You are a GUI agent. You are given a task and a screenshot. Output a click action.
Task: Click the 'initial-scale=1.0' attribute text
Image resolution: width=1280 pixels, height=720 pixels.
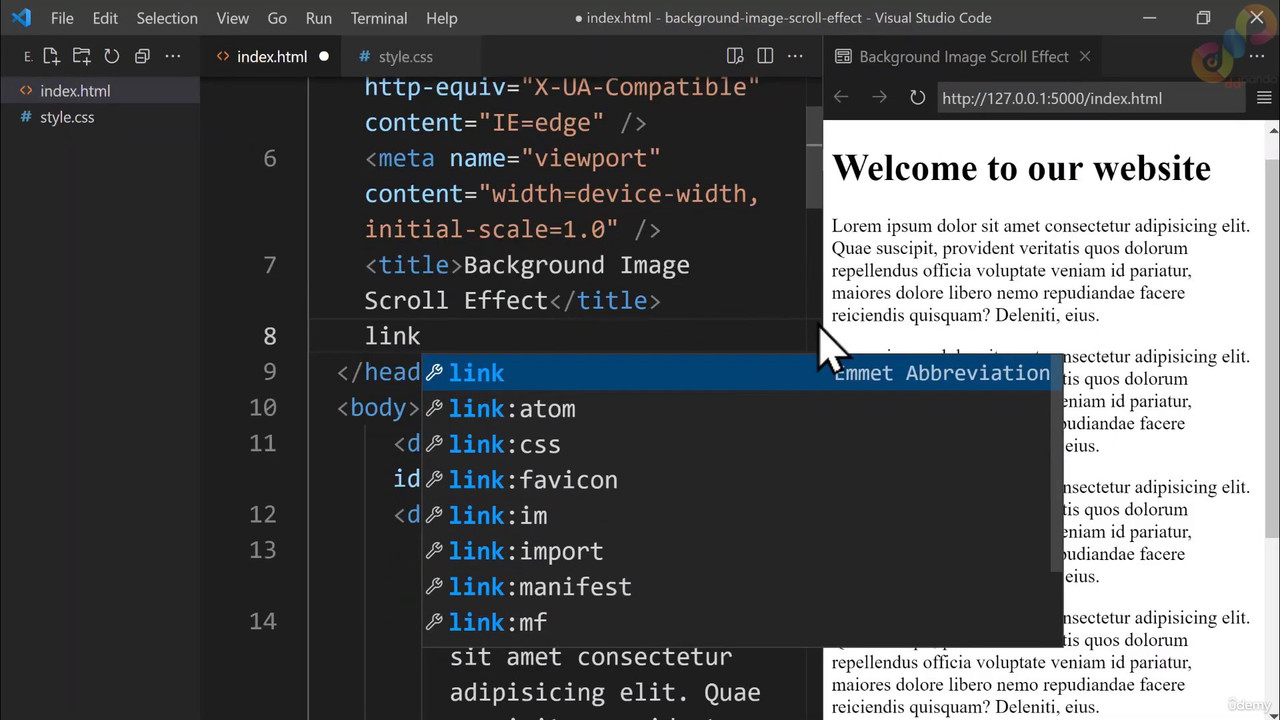[491, 230]
